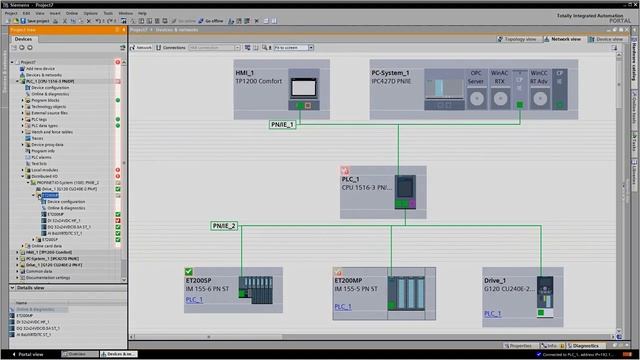Open the Help menu
The width and height of the screenshot is (640, 360).
pyautogui.click(x=142, y=13)
